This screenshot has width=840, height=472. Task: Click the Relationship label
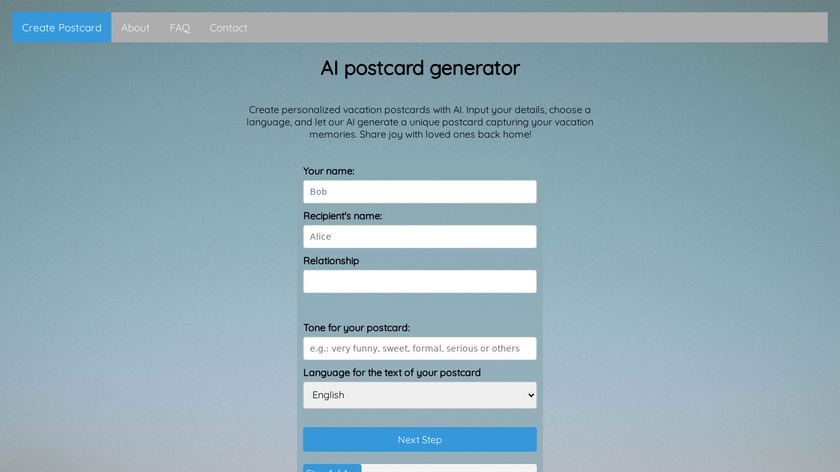pos(331,261)
